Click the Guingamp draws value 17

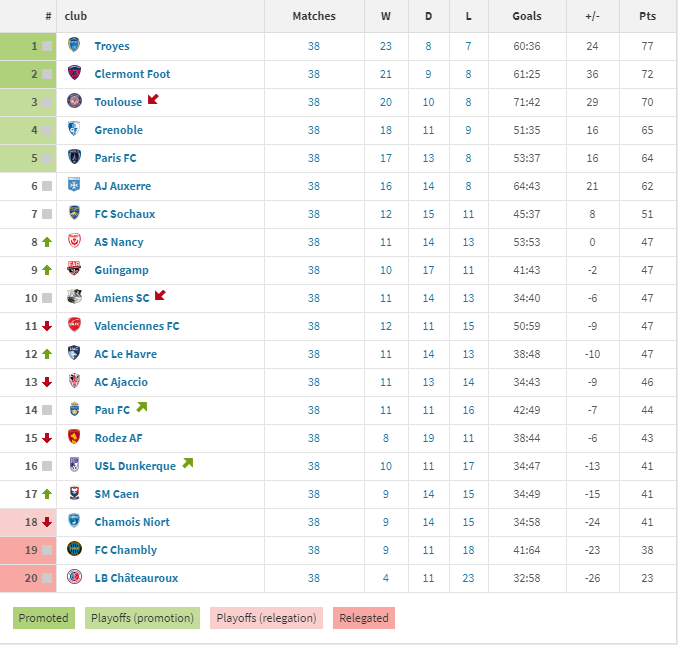click(428, 270)
